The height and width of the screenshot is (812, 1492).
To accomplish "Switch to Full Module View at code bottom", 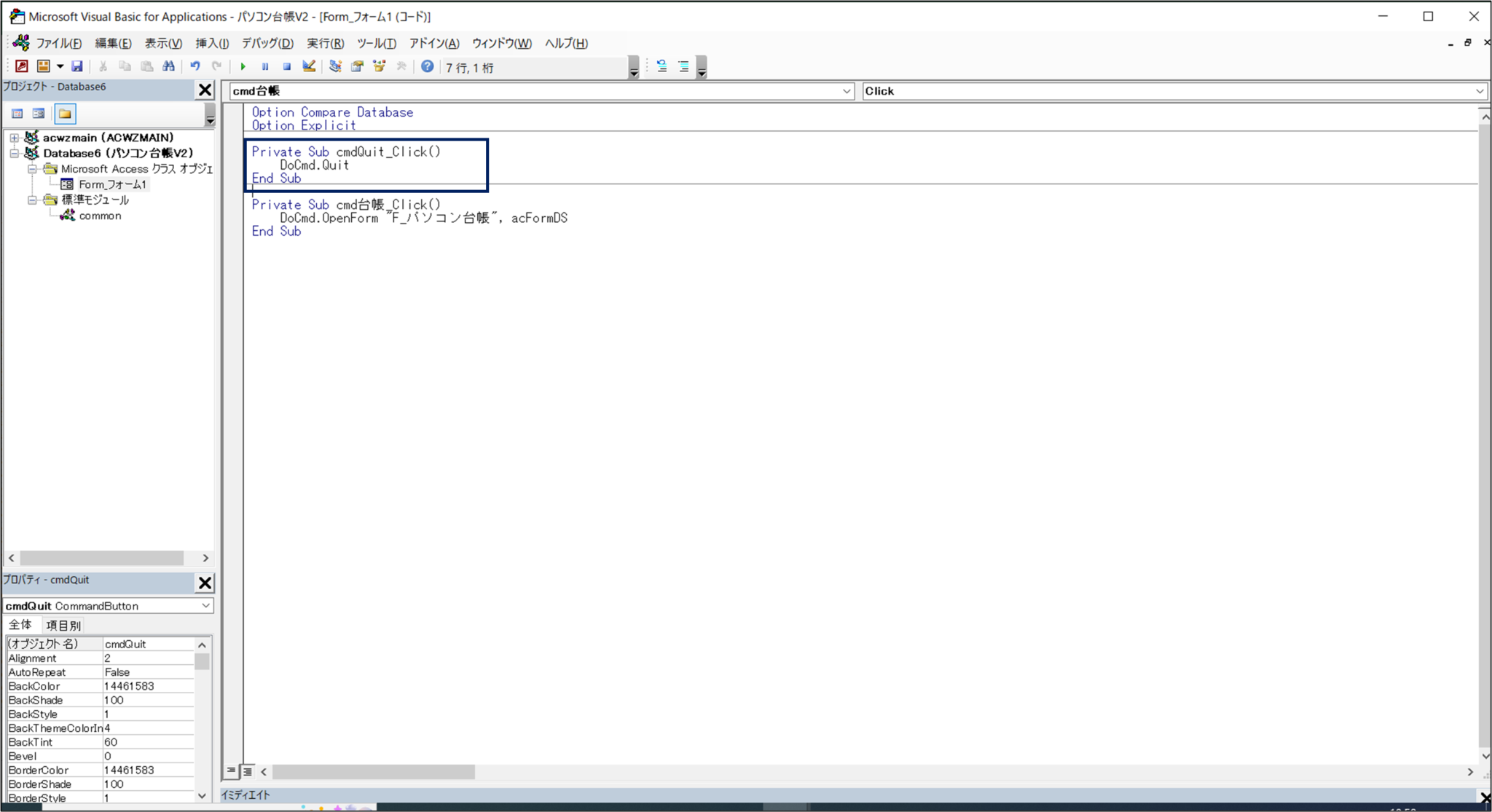I will 247,771.
